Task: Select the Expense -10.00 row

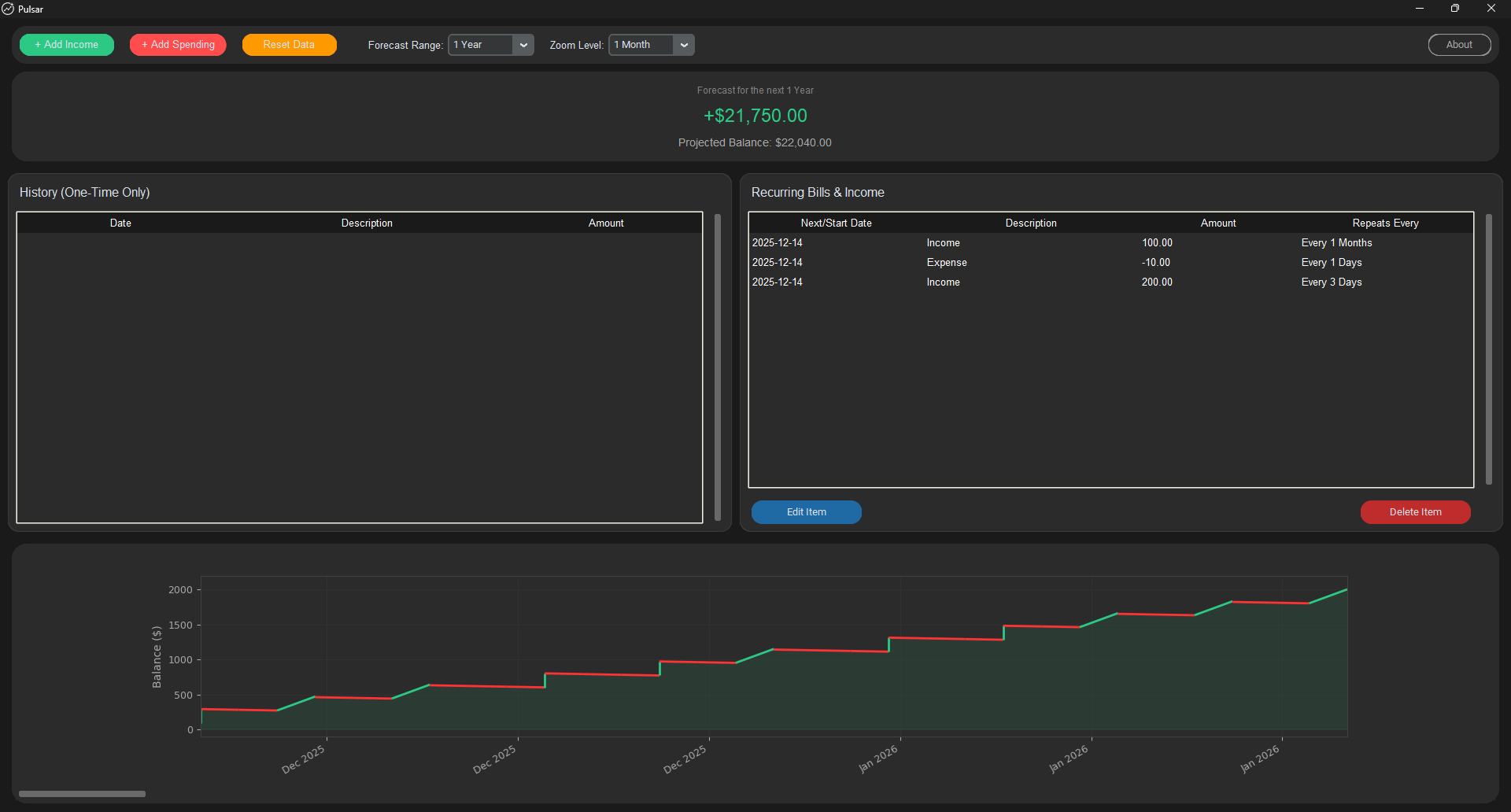Action: [x=1110, y=263]
